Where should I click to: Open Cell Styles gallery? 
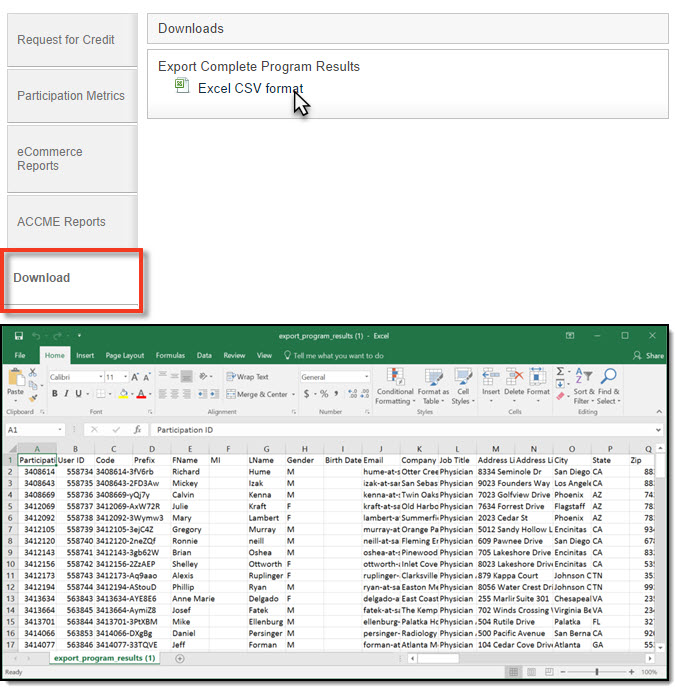coord(463,386)
